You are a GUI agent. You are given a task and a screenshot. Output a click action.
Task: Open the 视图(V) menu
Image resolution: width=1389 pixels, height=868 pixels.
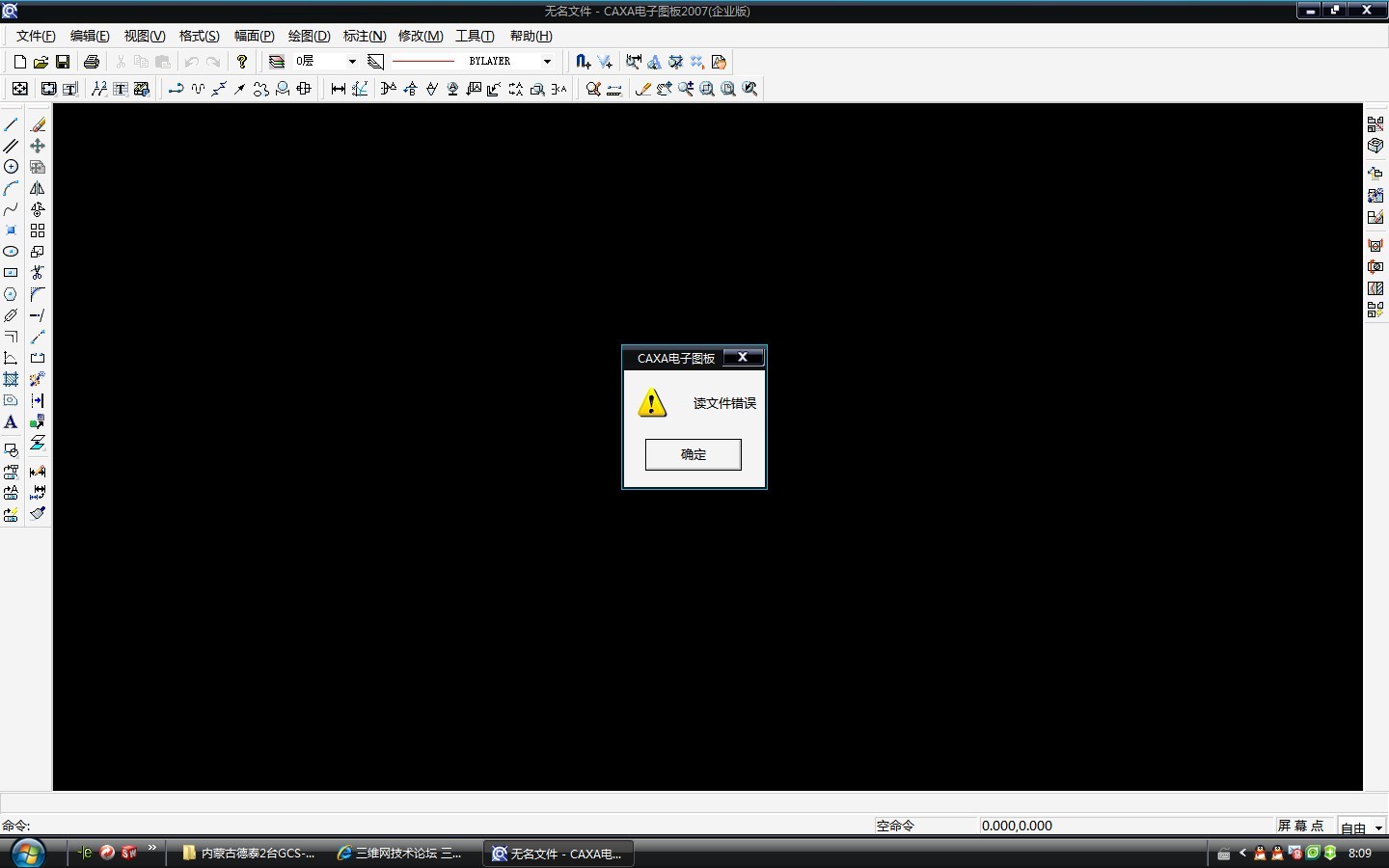(145, 36)
